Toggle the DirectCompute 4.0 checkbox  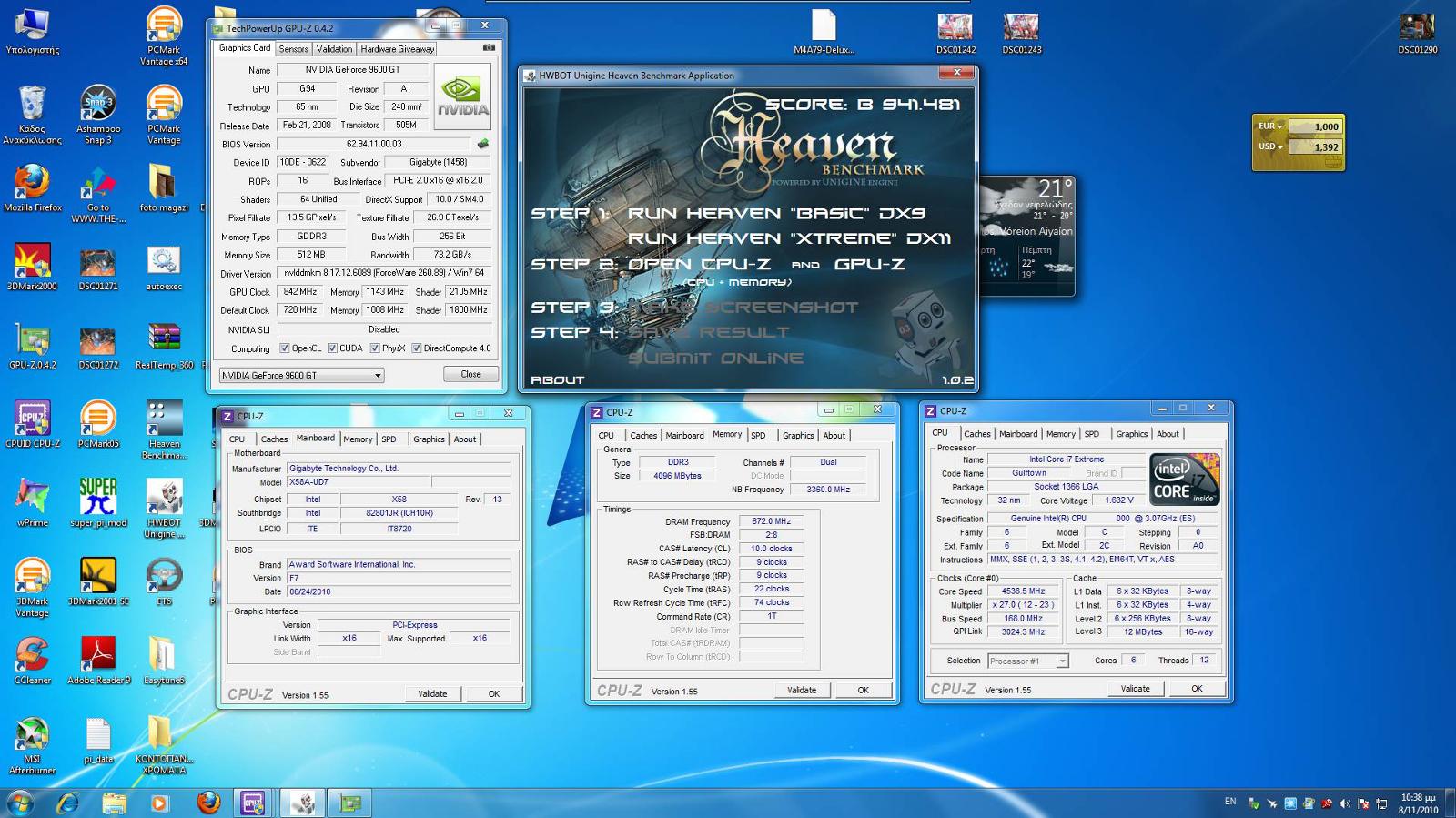417,348
